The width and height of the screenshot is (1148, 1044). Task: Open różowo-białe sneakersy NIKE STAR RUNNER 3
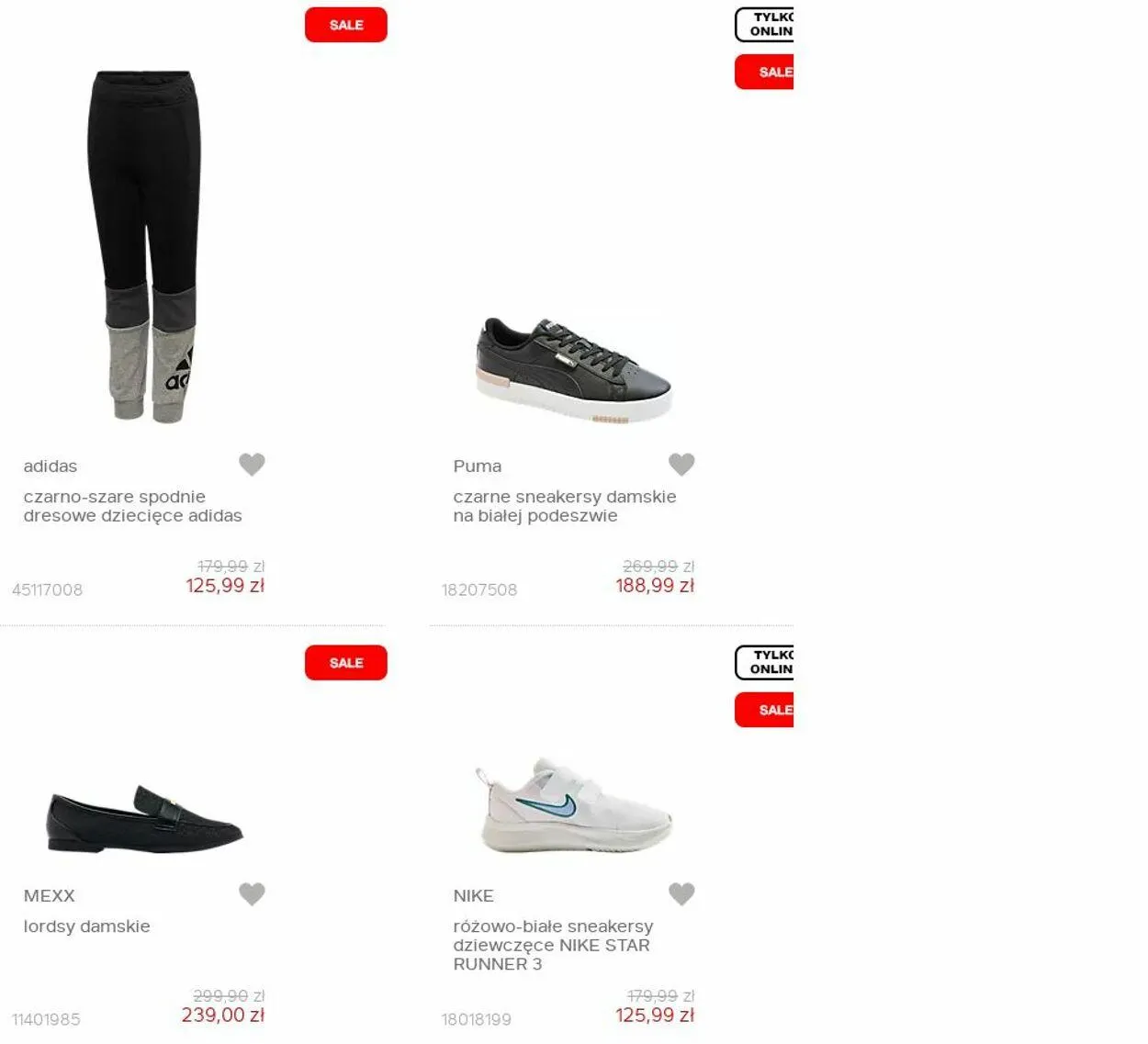pos(553,945)
